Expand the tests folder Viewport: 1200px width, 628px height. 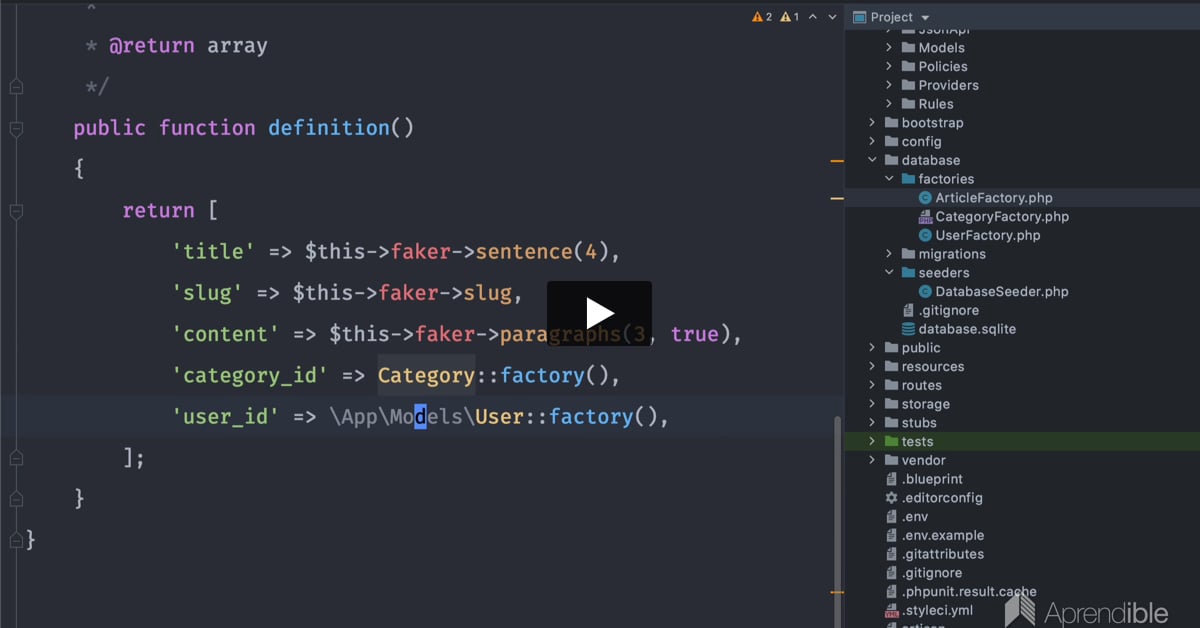tap(872, 441)
